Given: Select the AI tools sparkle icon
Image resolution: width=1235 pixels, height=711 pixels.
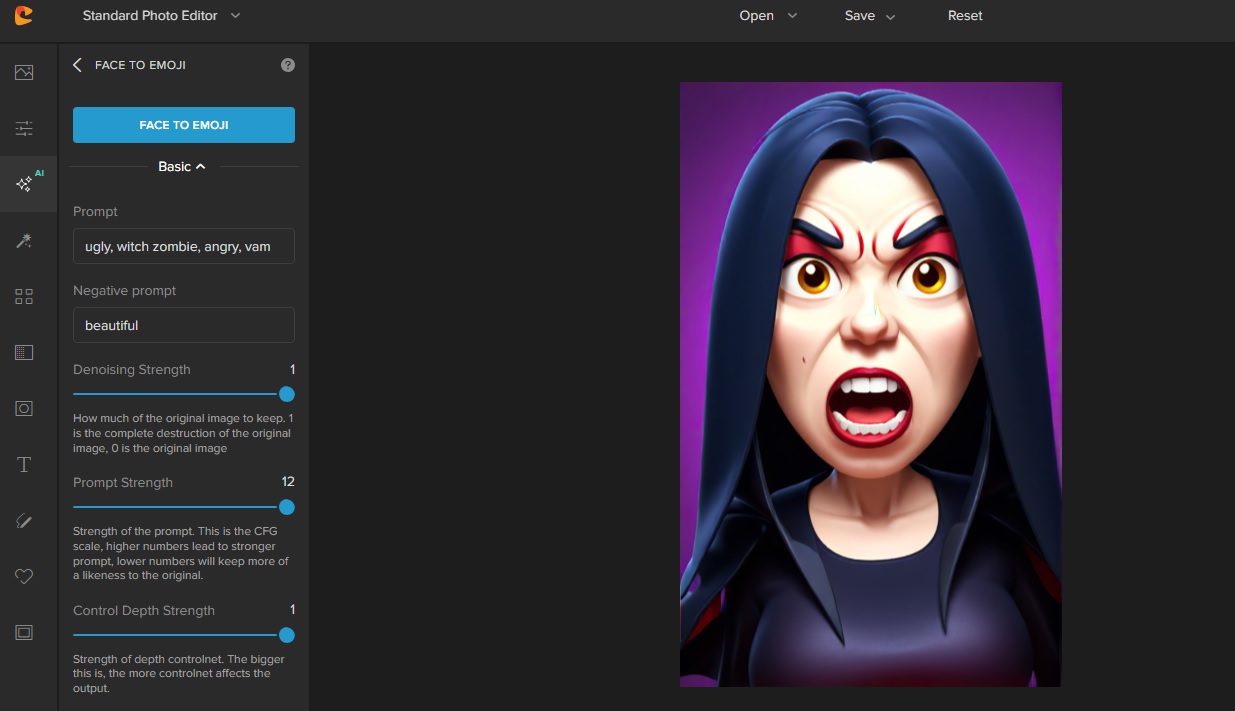Looking at the screenshot, I should click(x=25, y=184).
